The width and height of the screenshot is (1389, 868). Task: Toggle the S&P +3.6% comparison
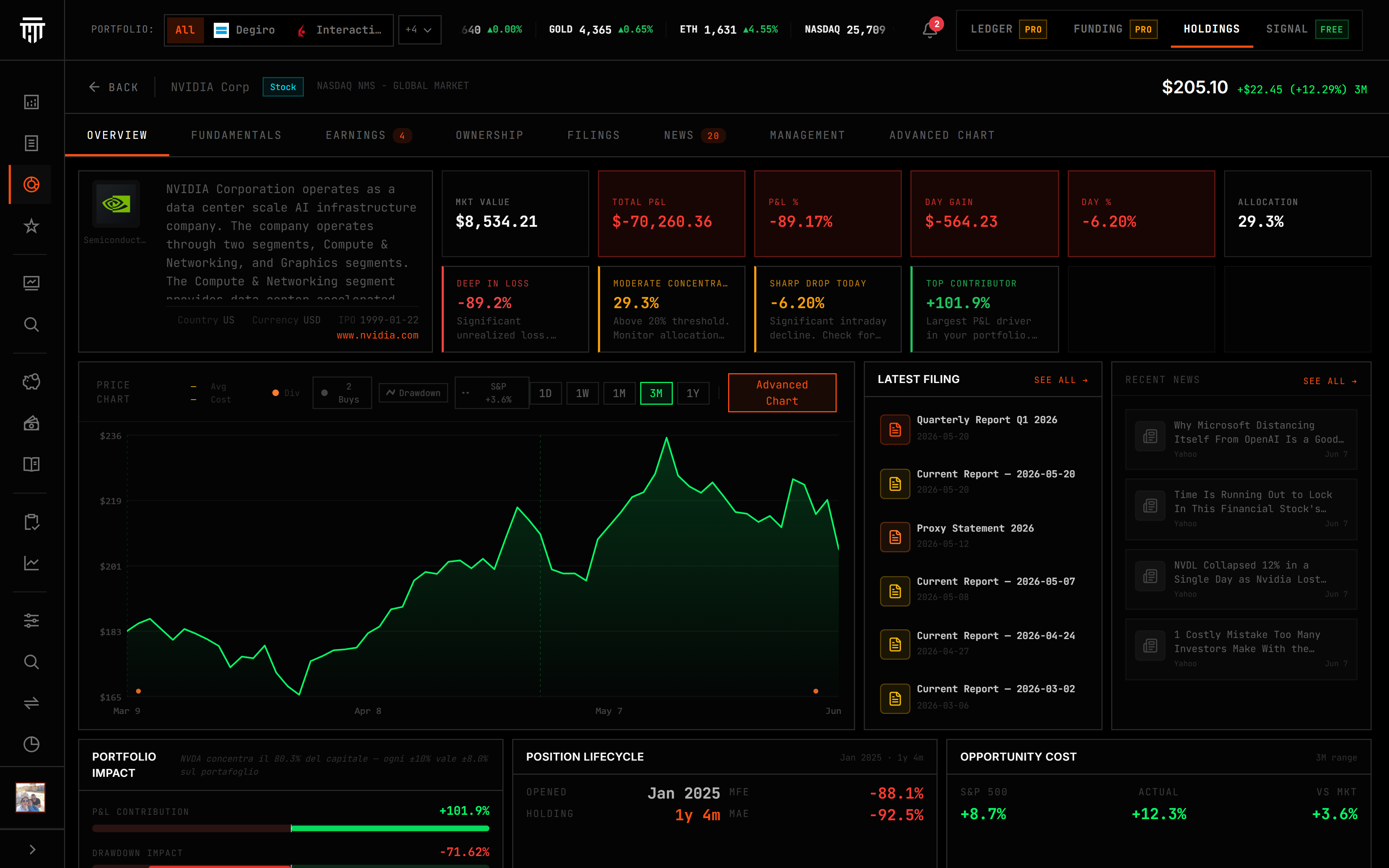[491, 393]
